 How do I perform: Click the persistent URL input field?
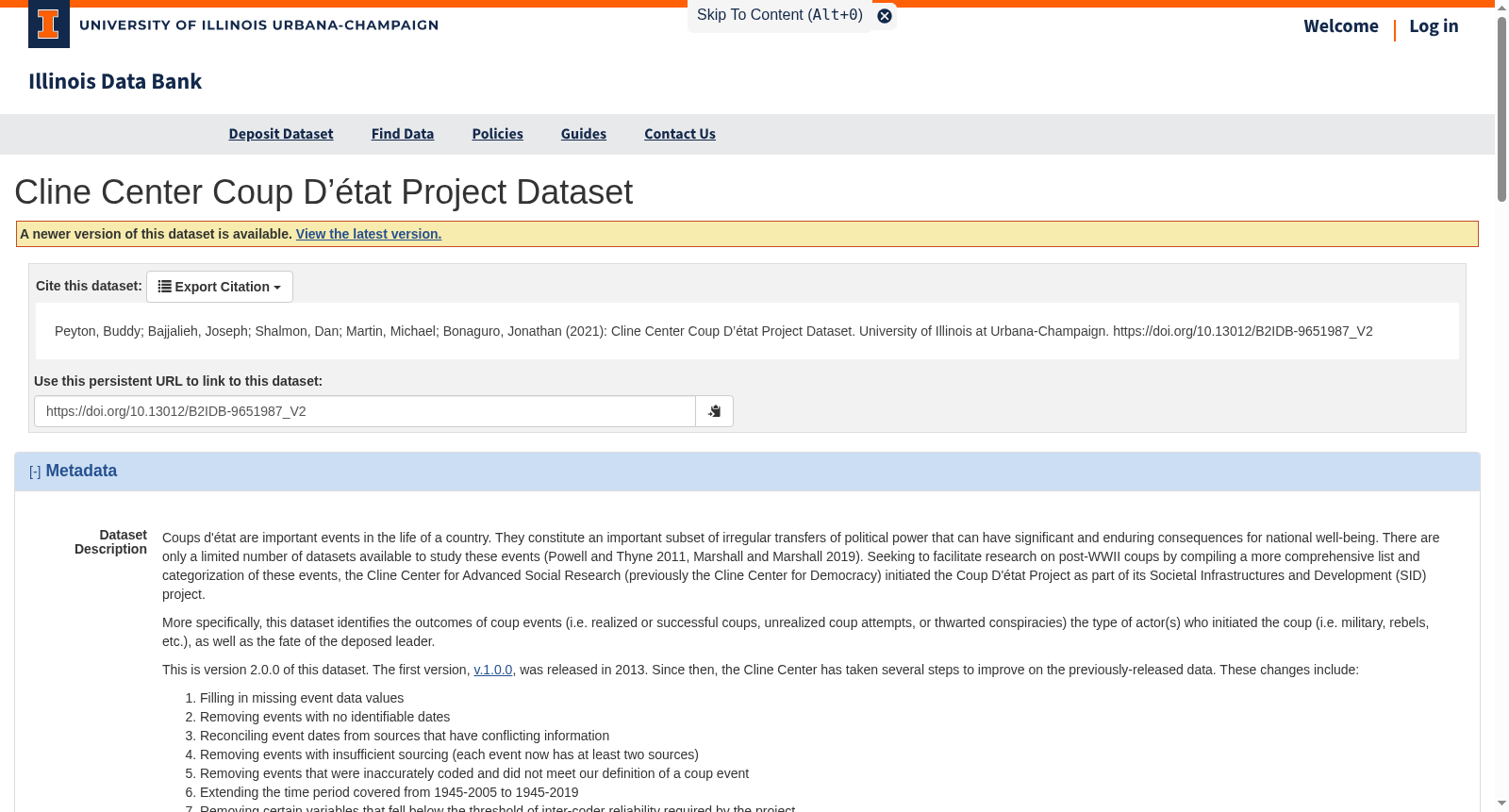tap(365, 411)
